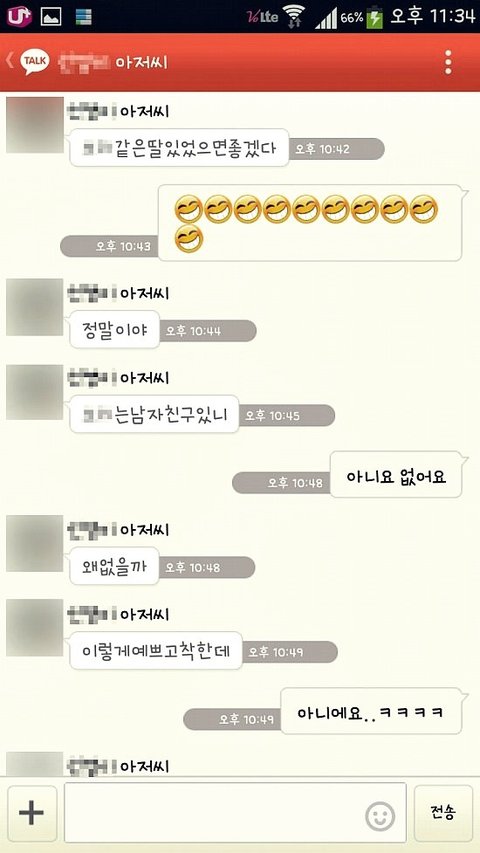This screenshot has width=480, height=853.
Task: Tap the battery charging indicator
Action: point(375,17)
